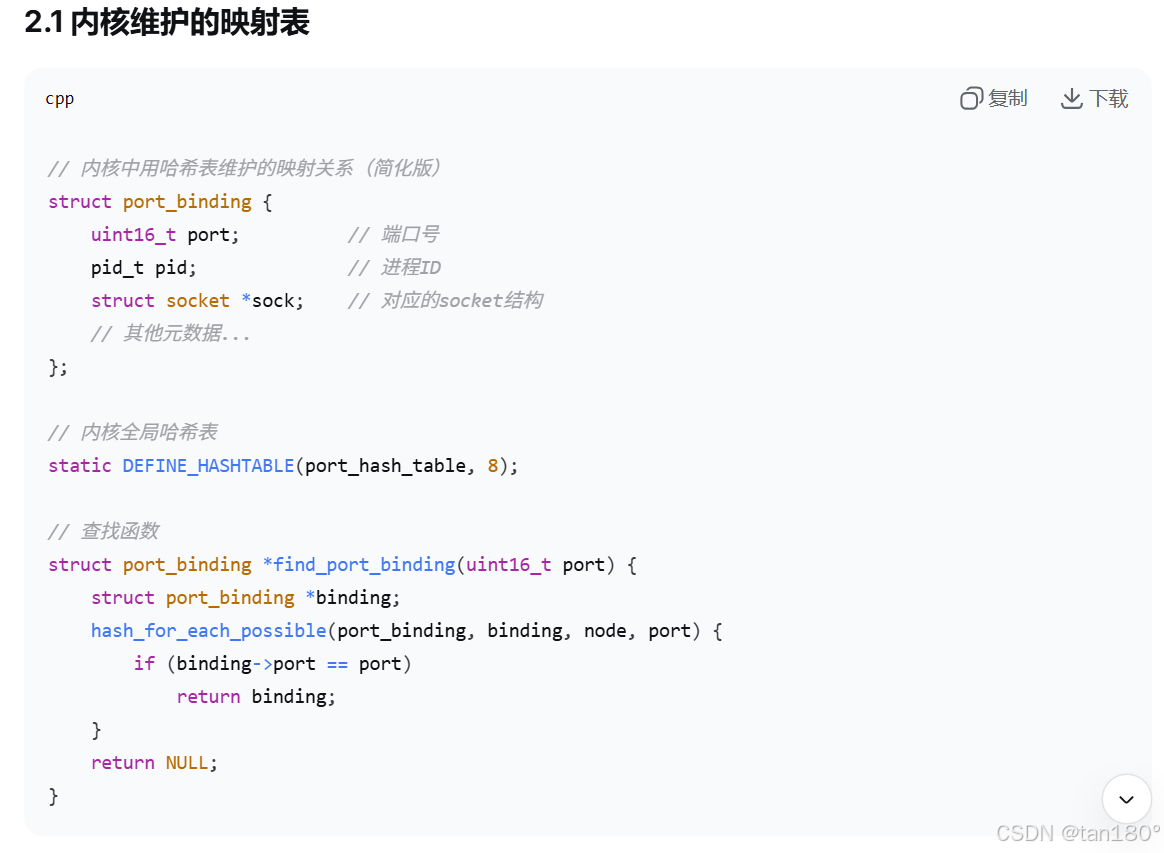Screen dimensions: 1164x853
Task: Click the static keyword
Action: [x=79, y=465]
